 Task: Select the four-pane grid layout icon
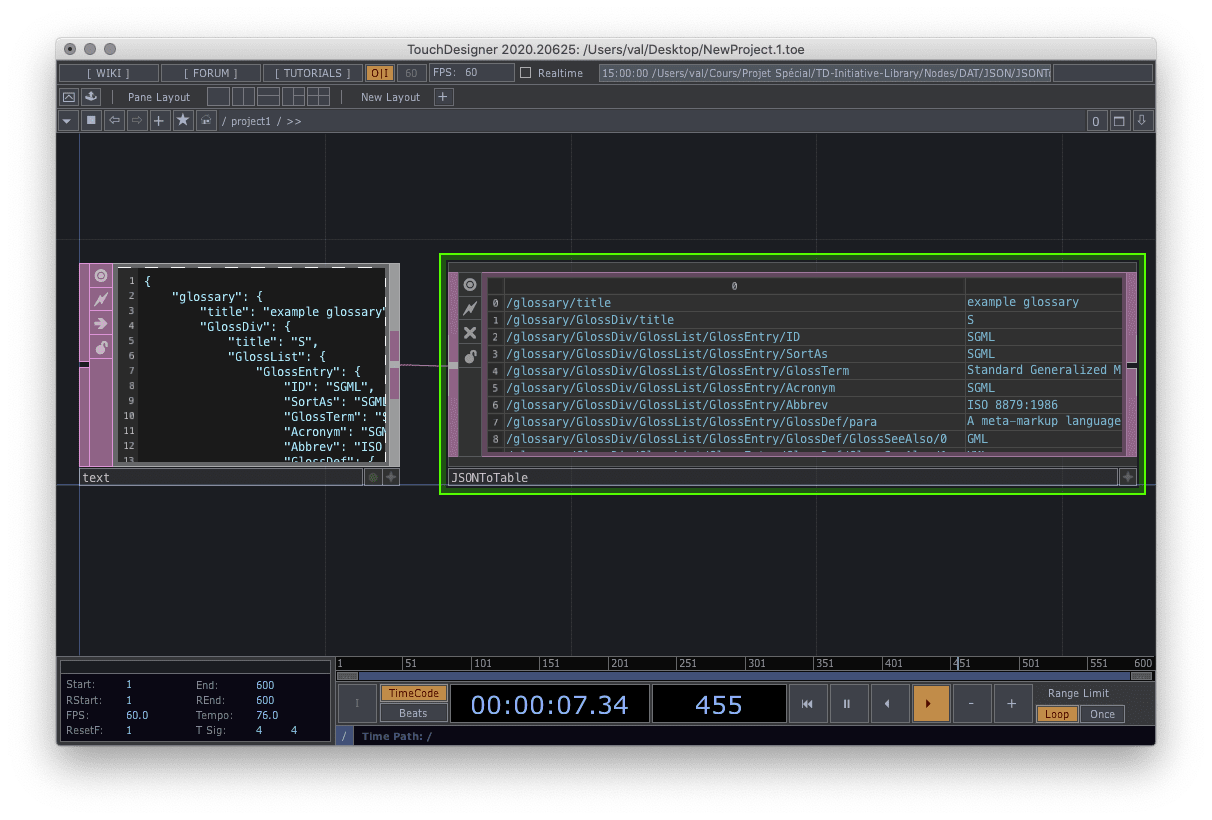tap(318, 97)
